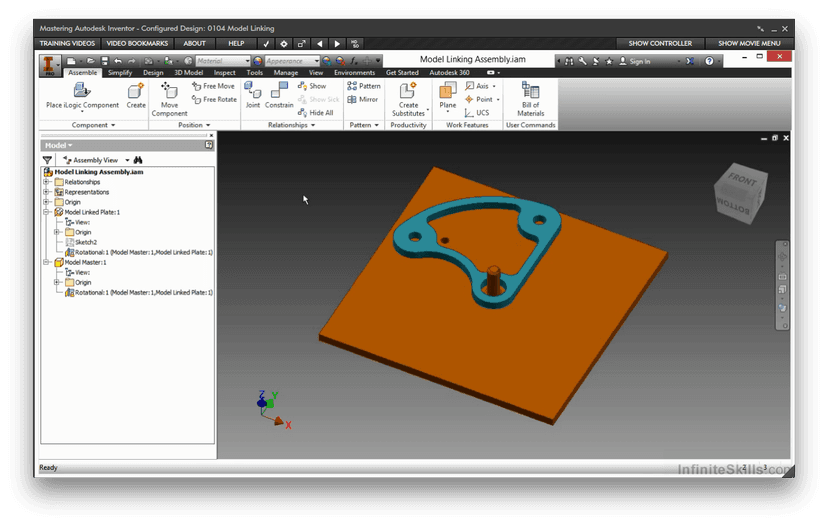This screenshot has width=828, height=525.
Task: Play the next video arrow
Action: [337, 44]
